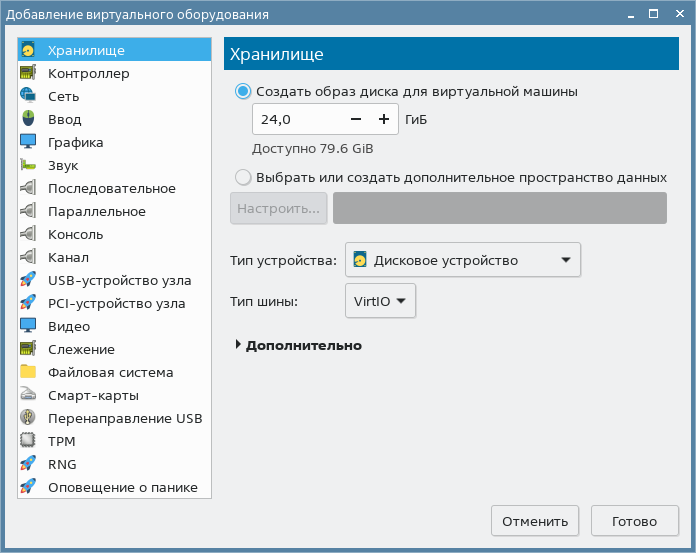The width and height of the screenshot is (696, 553).
Task: Click the monitor icon beside Графика
Action: pyautogui.click(x=28, y=143)
